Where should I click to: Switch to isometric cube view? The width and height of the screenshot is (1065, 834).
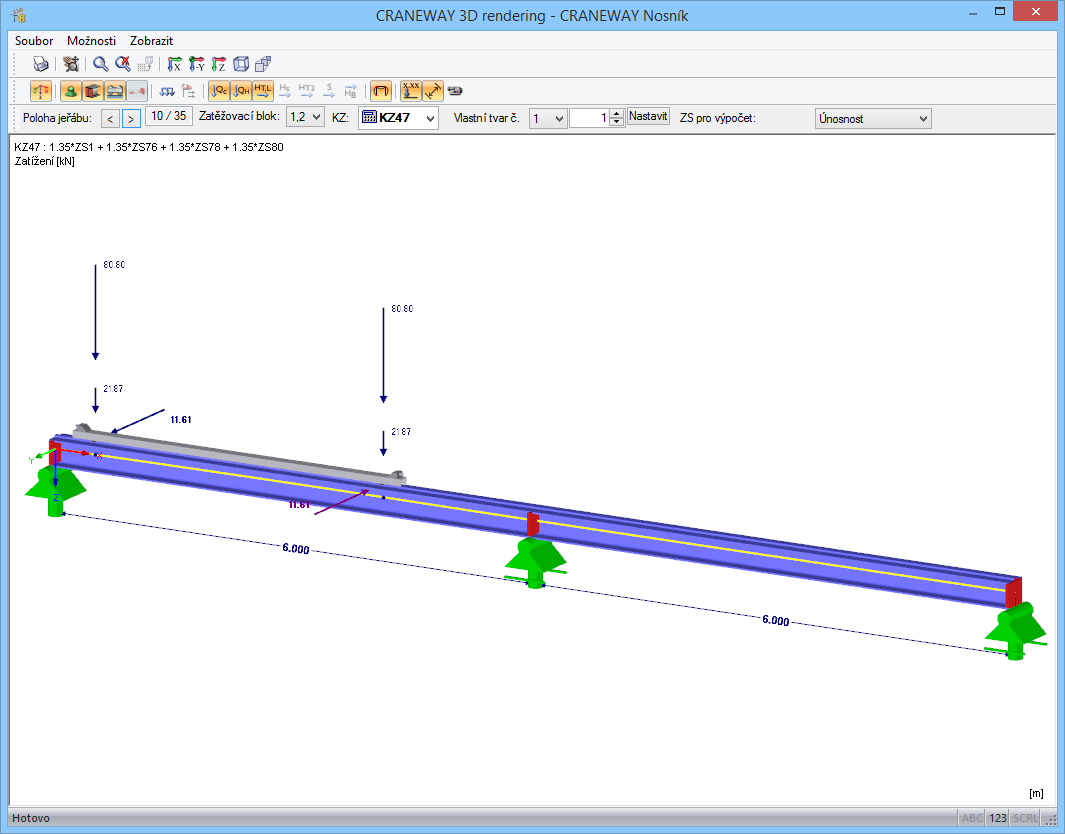point(240,64)
